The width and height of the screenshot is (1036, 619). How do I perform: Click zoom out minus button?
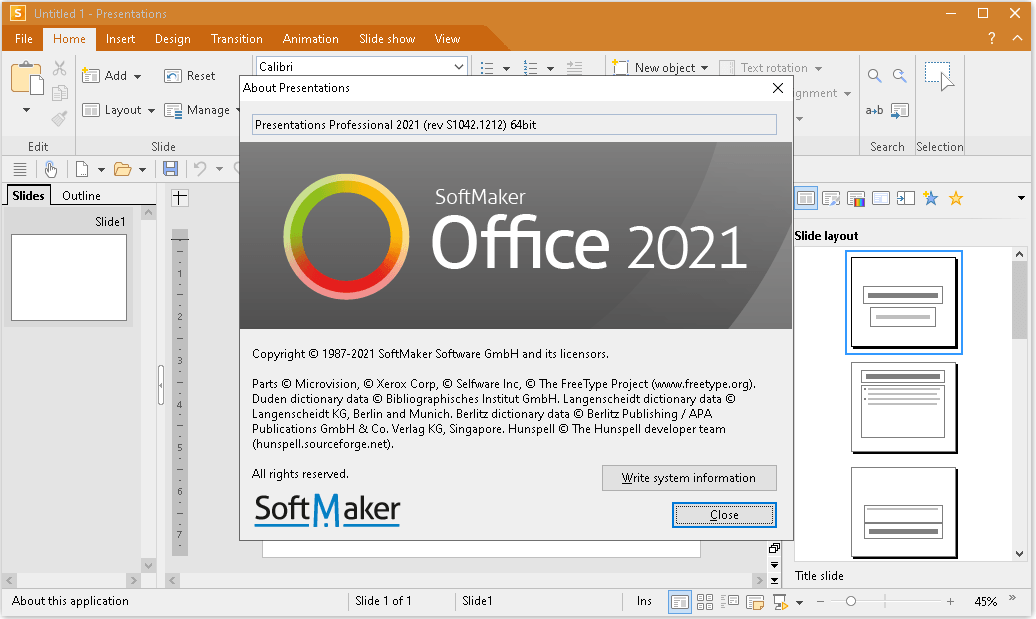pyautogui.click(x=821, y=601)
